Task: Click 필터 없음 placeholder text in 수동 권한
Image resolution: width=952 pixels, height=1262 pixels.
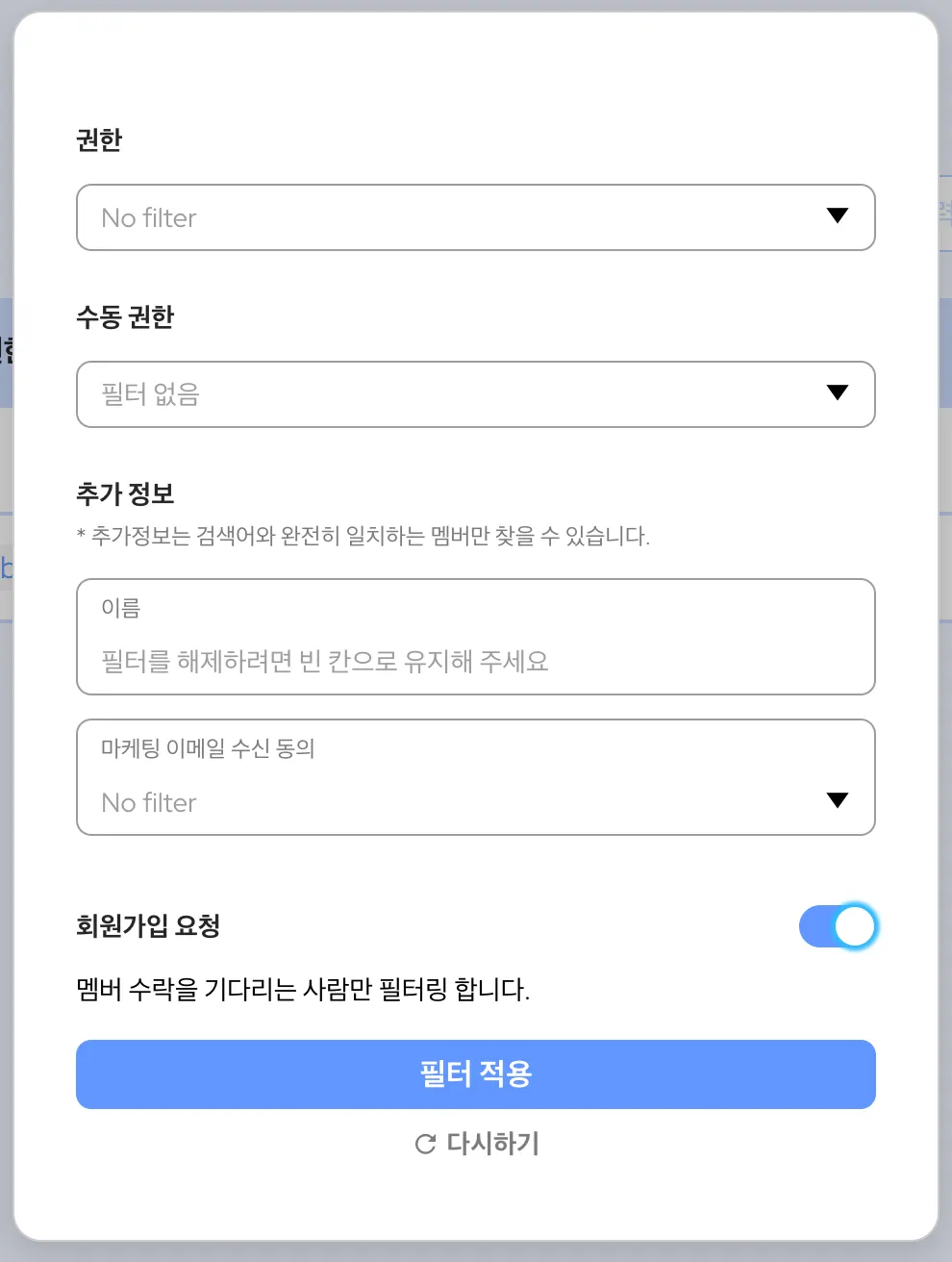Action: tap(151, 394)
